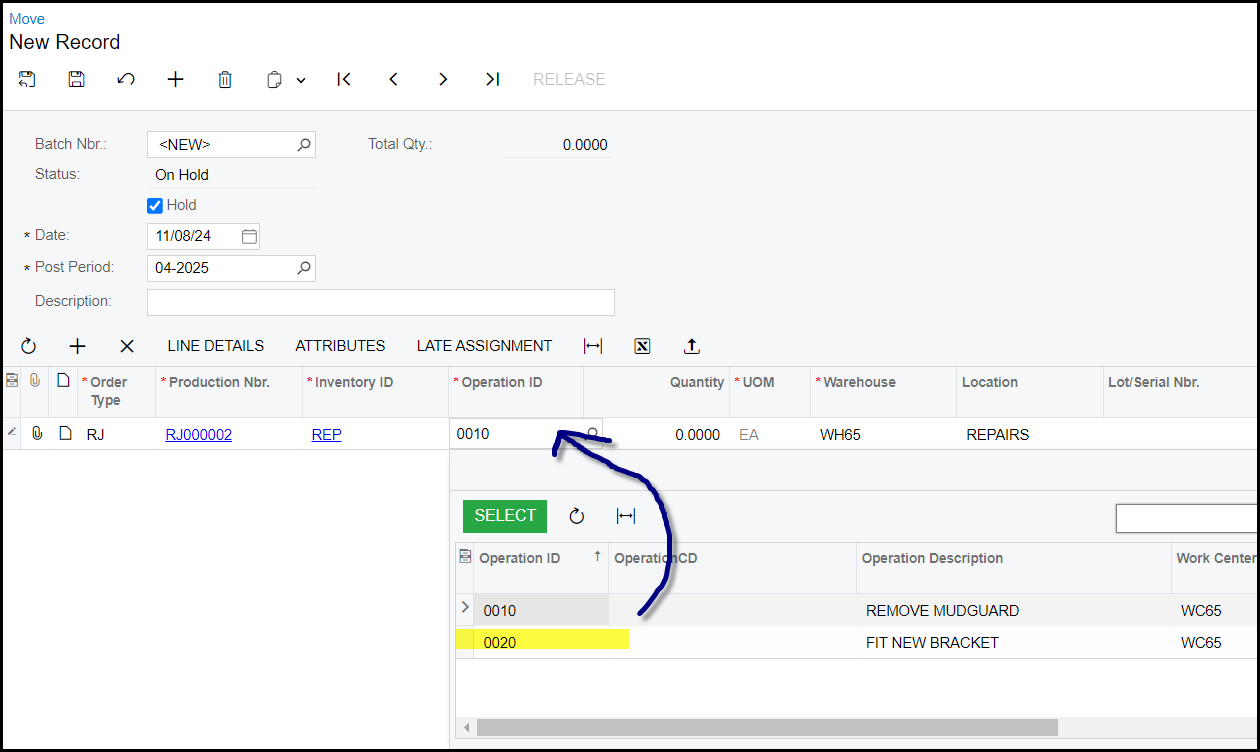
Task: Open the ATTRIBUTES grid action
Action: tap(340, 346)
